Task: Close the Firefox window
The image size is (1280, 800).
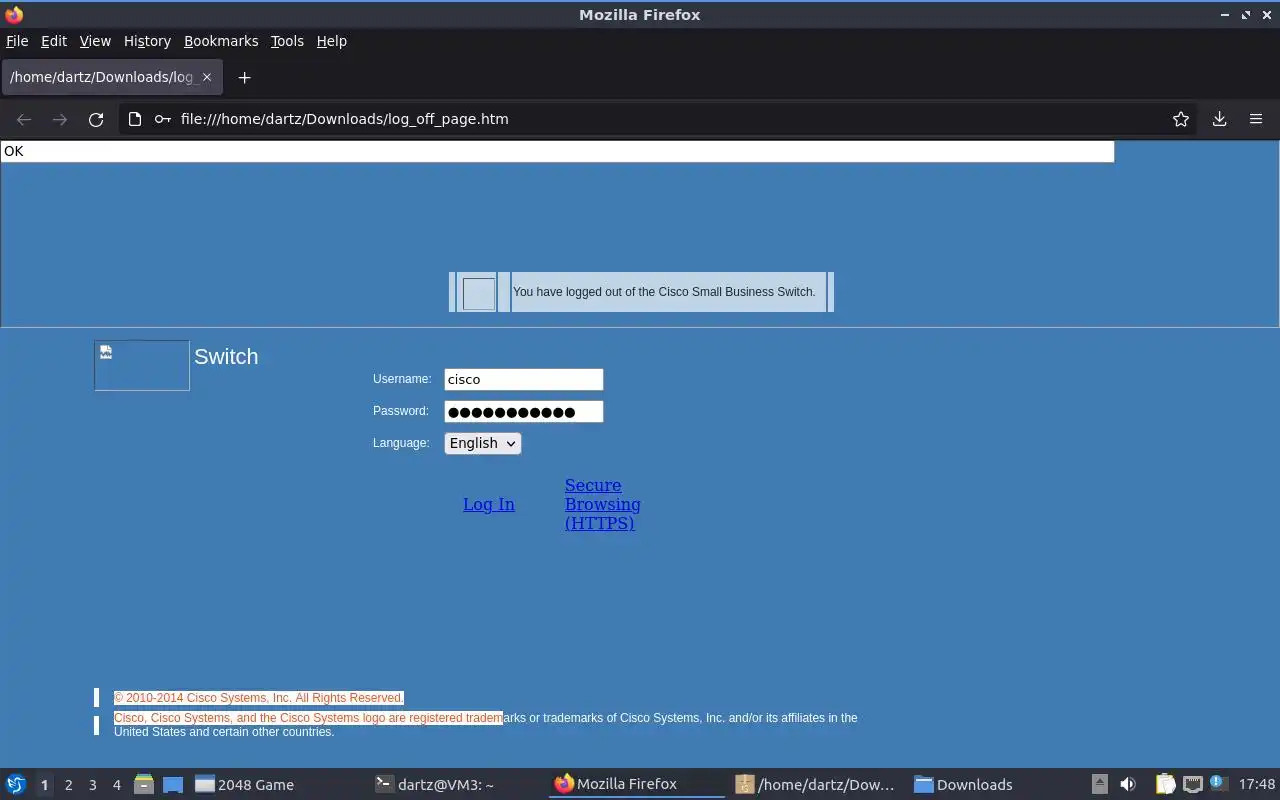Action: [1267, 15]
